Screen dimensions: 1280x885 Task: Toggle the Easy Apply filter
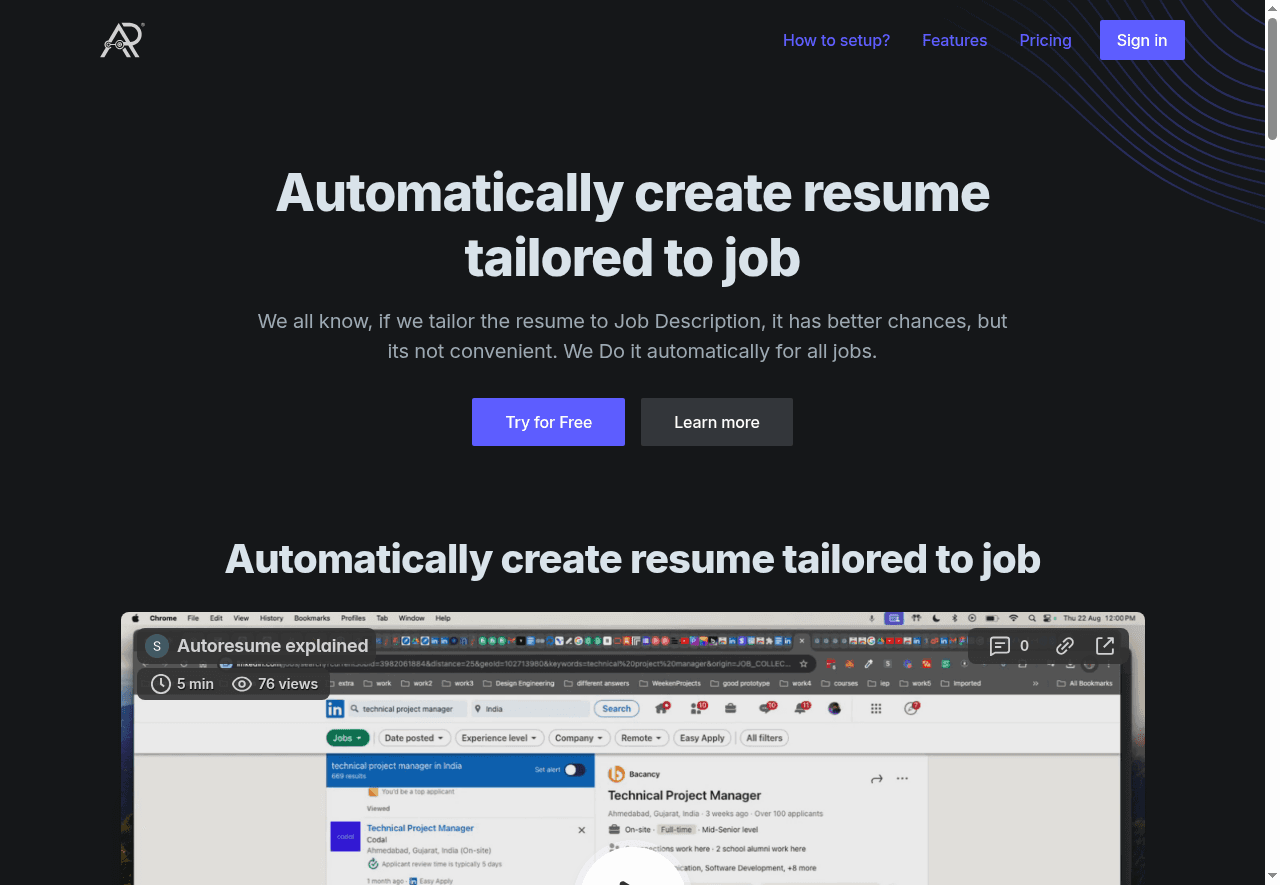pos(702,737)
